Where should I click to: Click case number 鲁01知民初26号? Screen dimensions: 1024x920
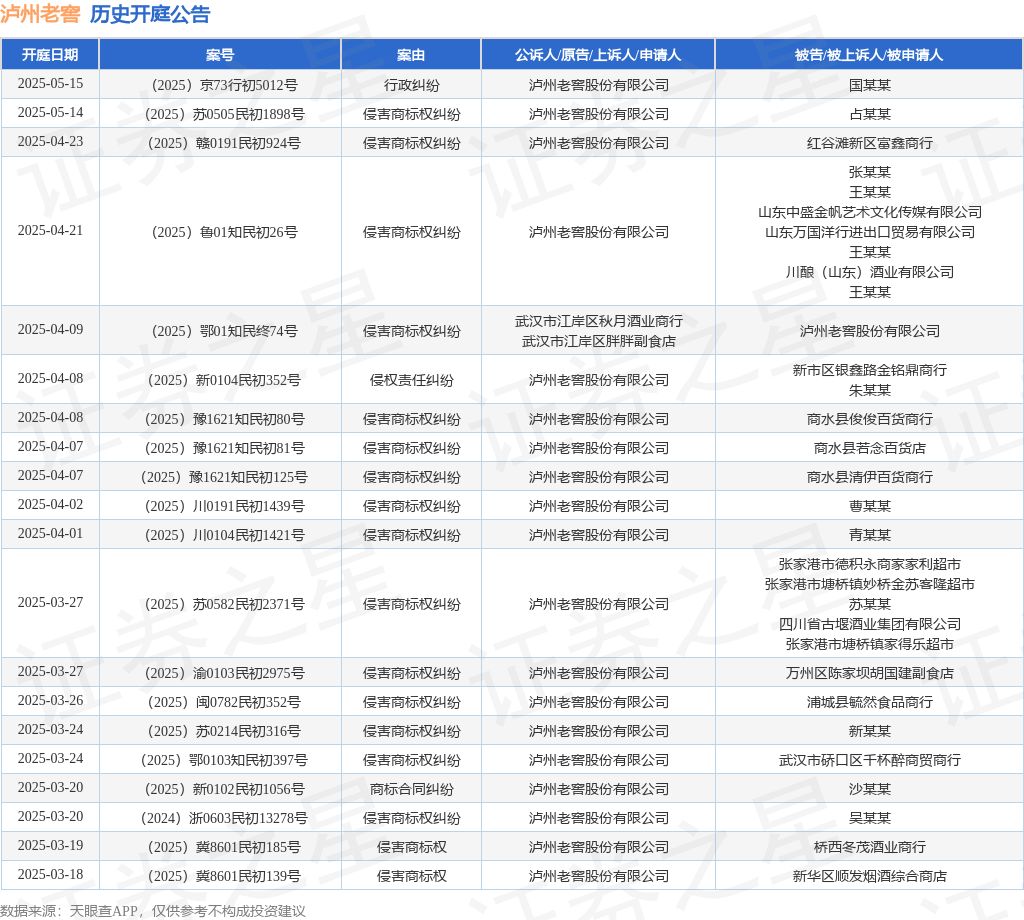pos(224,232)
